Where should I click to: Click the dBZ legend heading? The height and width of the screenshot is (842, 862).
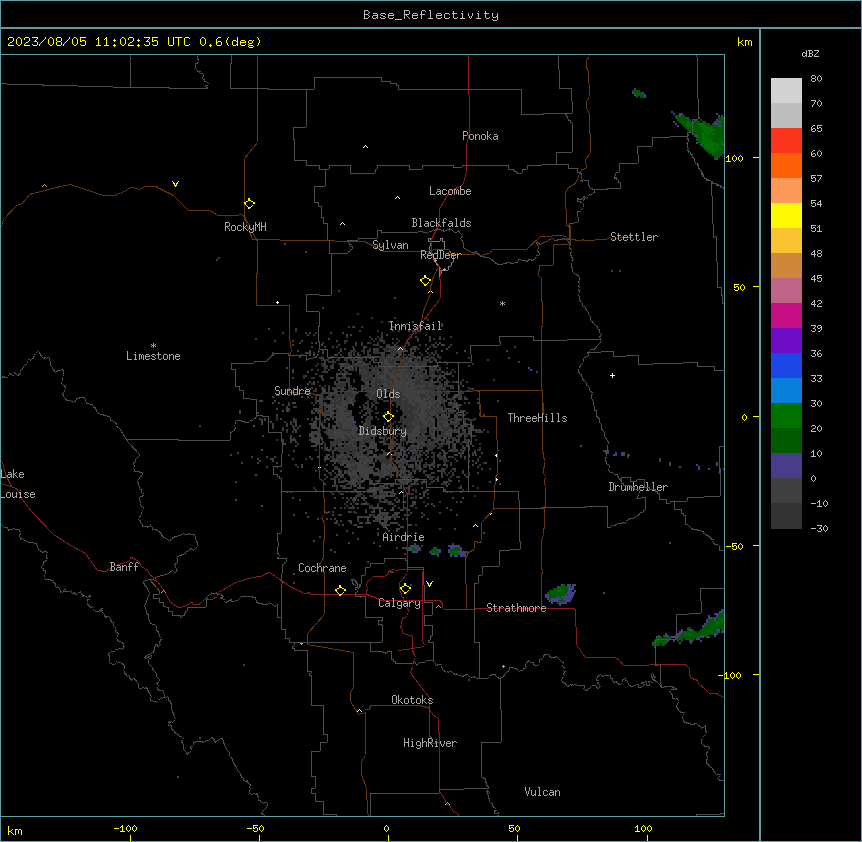click(x=810, y=54)
